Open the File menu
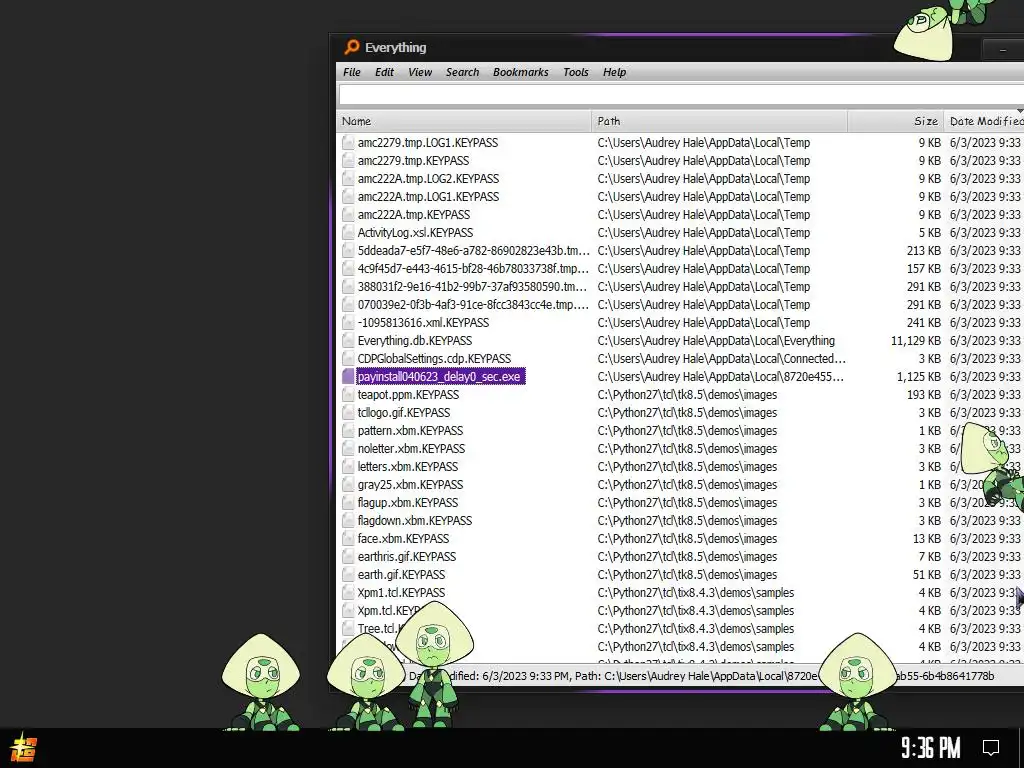Image resolution: width=1024 pixels, height=768 pixels. pos(351,72)
